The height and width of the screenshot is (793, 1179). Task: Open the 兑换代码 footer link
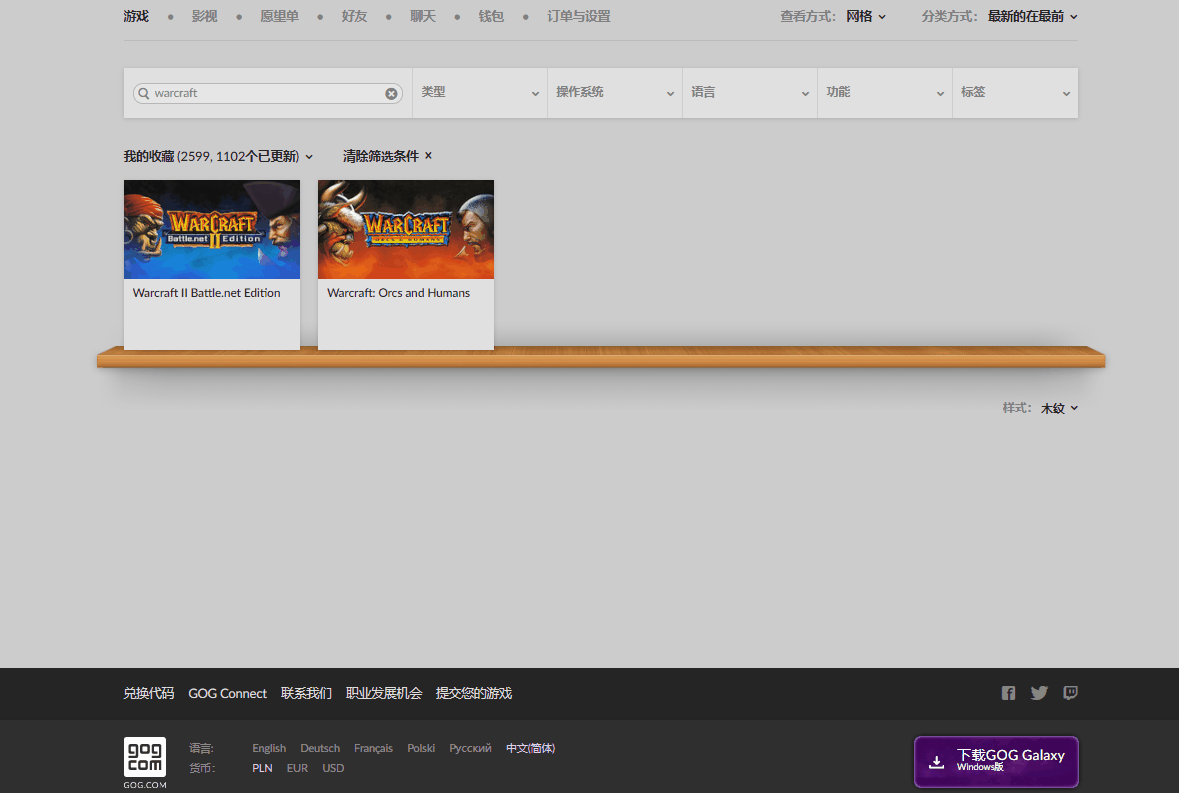point(149,693)
